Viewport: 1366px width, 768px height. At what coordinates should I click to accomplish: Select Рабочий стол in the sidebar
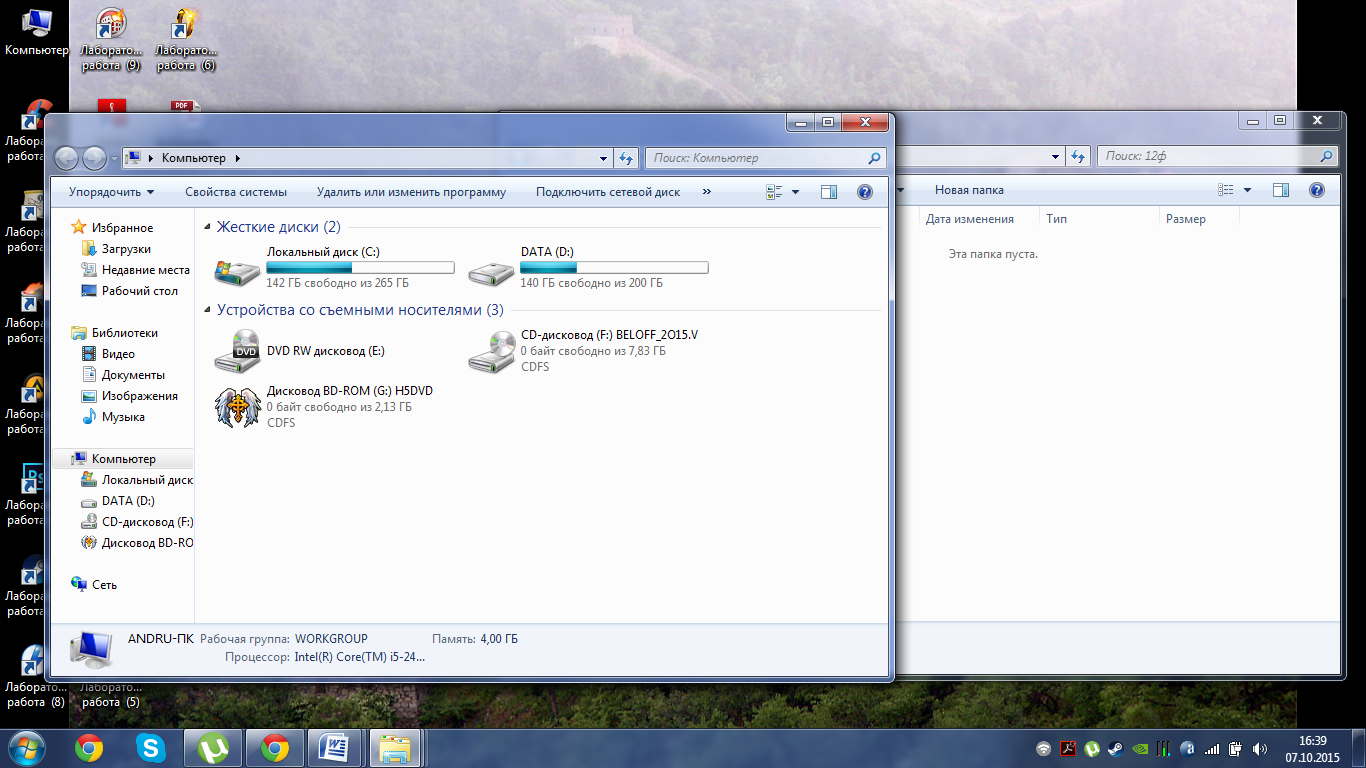click(139, 291)
